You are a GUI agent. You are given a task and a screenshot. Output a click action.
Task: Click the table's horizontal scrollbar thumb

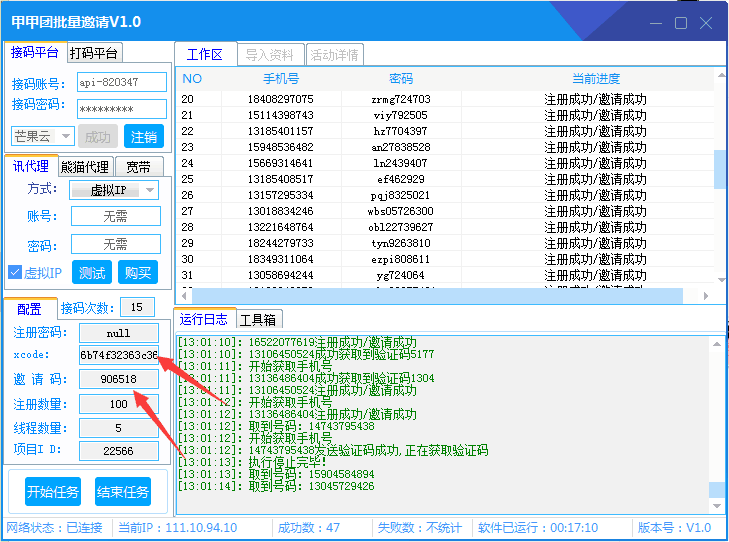[437, 296]
